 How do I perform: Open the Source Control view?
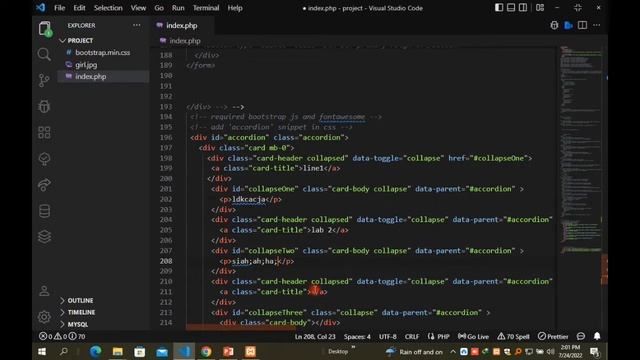coord(44,80)
